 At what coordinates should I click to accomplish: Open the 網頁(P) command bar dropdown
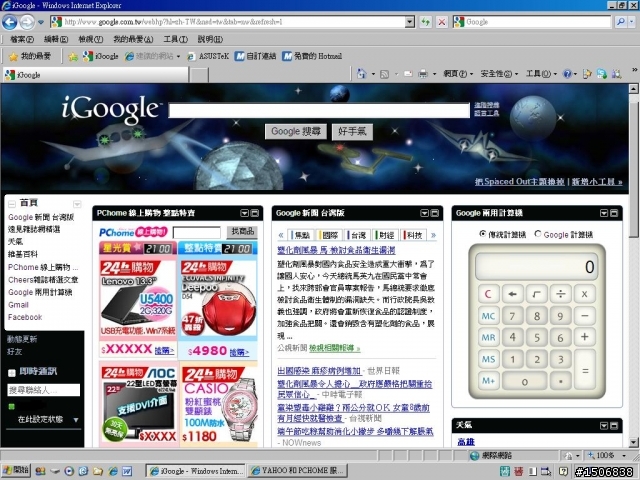[458, 74]
